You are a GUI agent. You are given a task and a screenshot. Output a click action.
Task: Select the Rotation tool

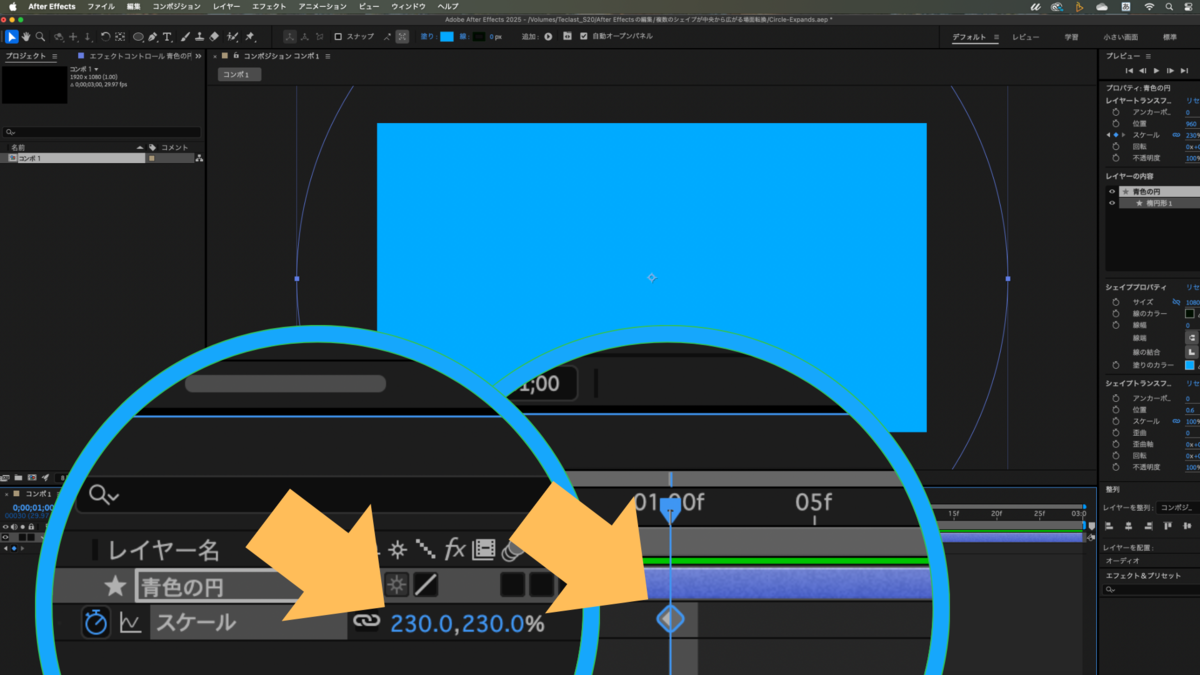tap(105, 37)
